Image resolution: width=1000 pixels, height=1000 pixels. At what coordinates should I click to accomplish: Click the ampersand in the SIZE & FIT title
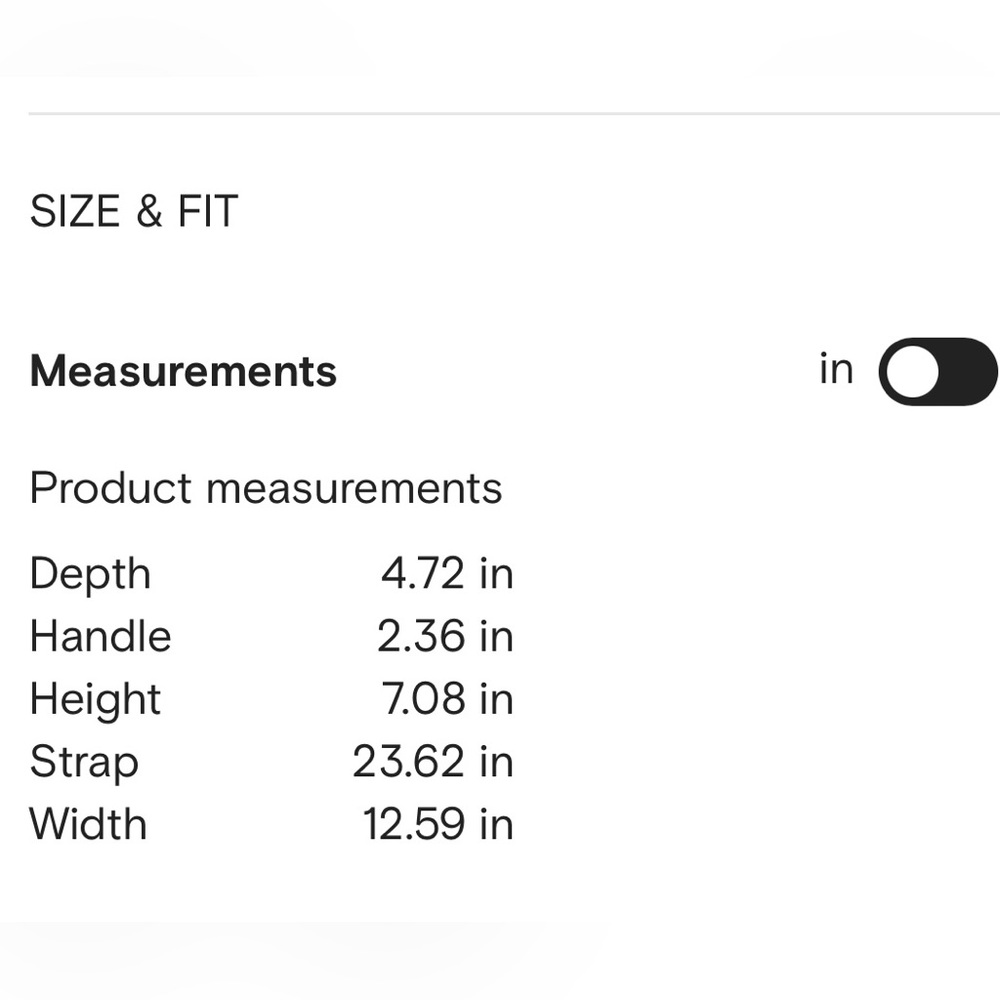pos(149,211)
